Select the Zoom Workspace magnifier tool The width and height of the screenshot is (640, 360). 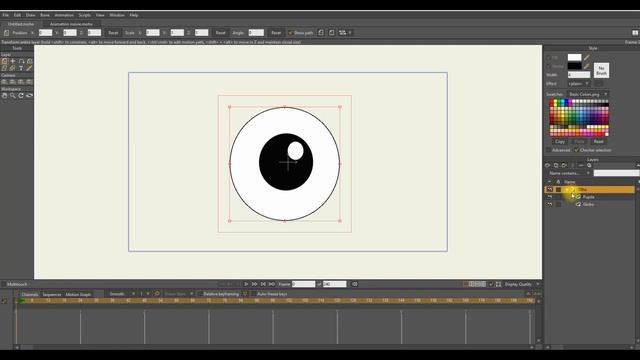13,96
